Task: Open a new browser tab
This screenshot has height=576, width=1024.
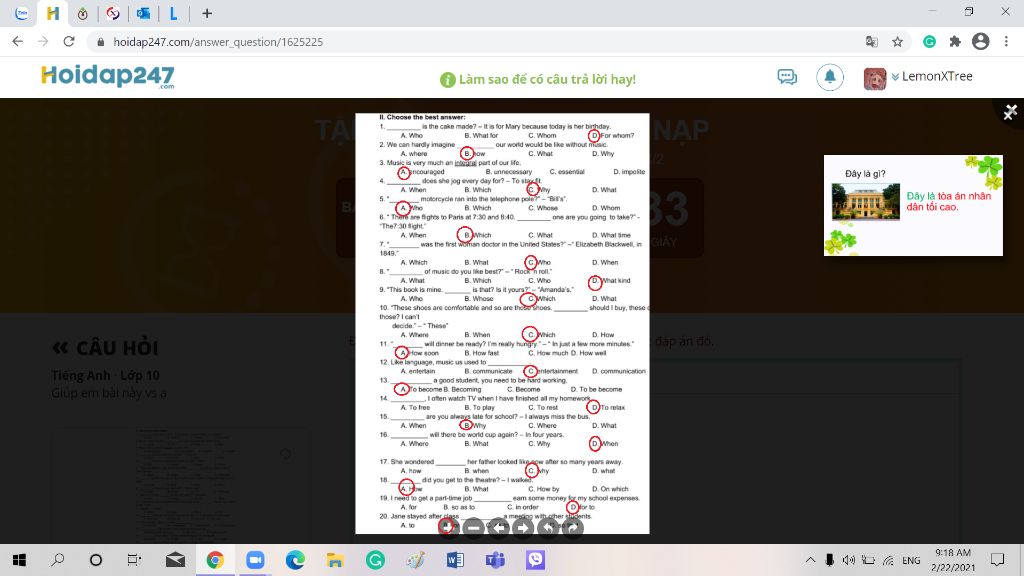Action: click(207, 13)
